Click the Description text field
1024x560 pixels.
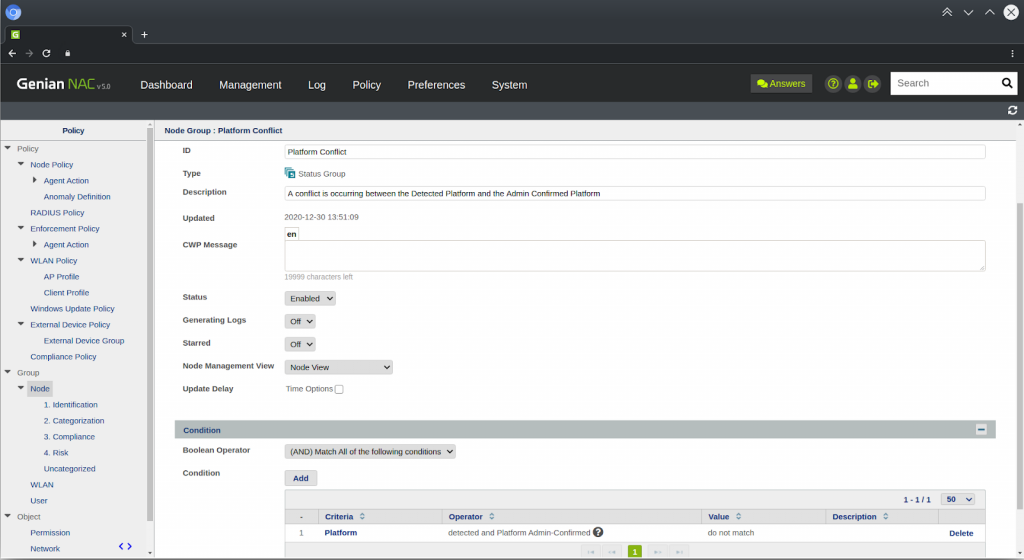(634, 193)
